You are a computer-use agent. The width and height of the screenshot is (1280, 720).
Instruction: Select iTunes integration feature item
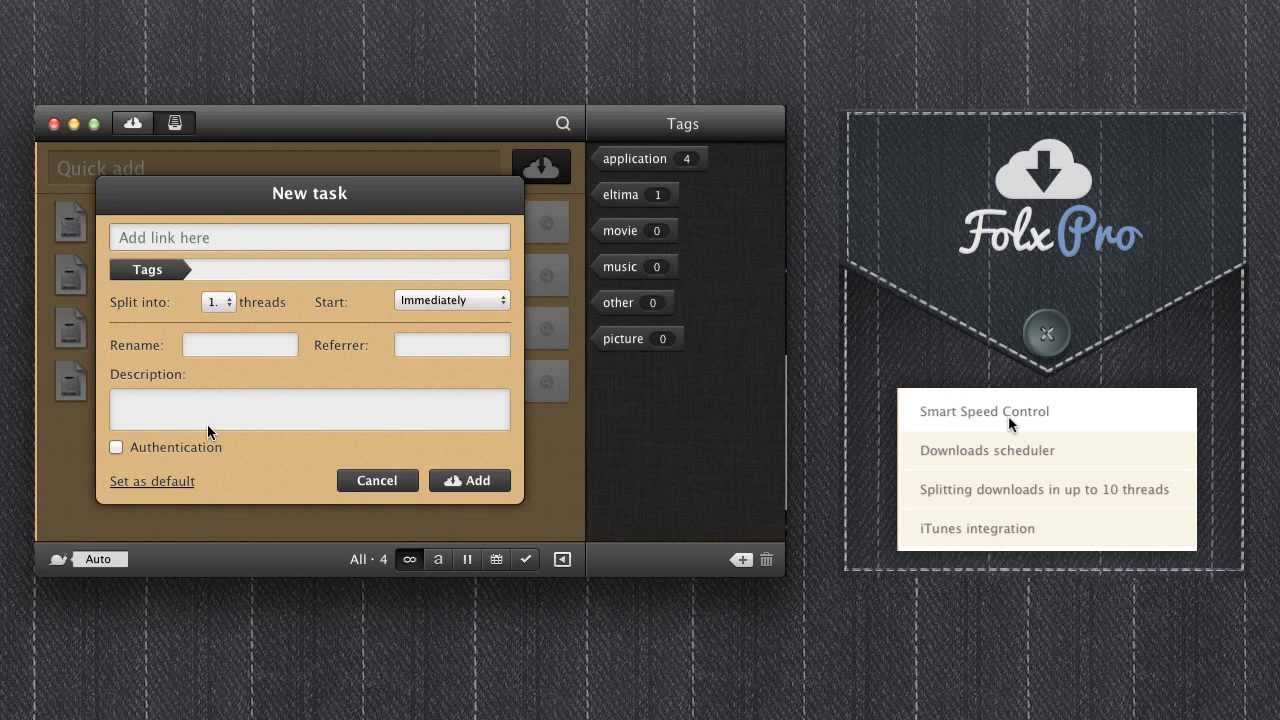coord(1047,528)
